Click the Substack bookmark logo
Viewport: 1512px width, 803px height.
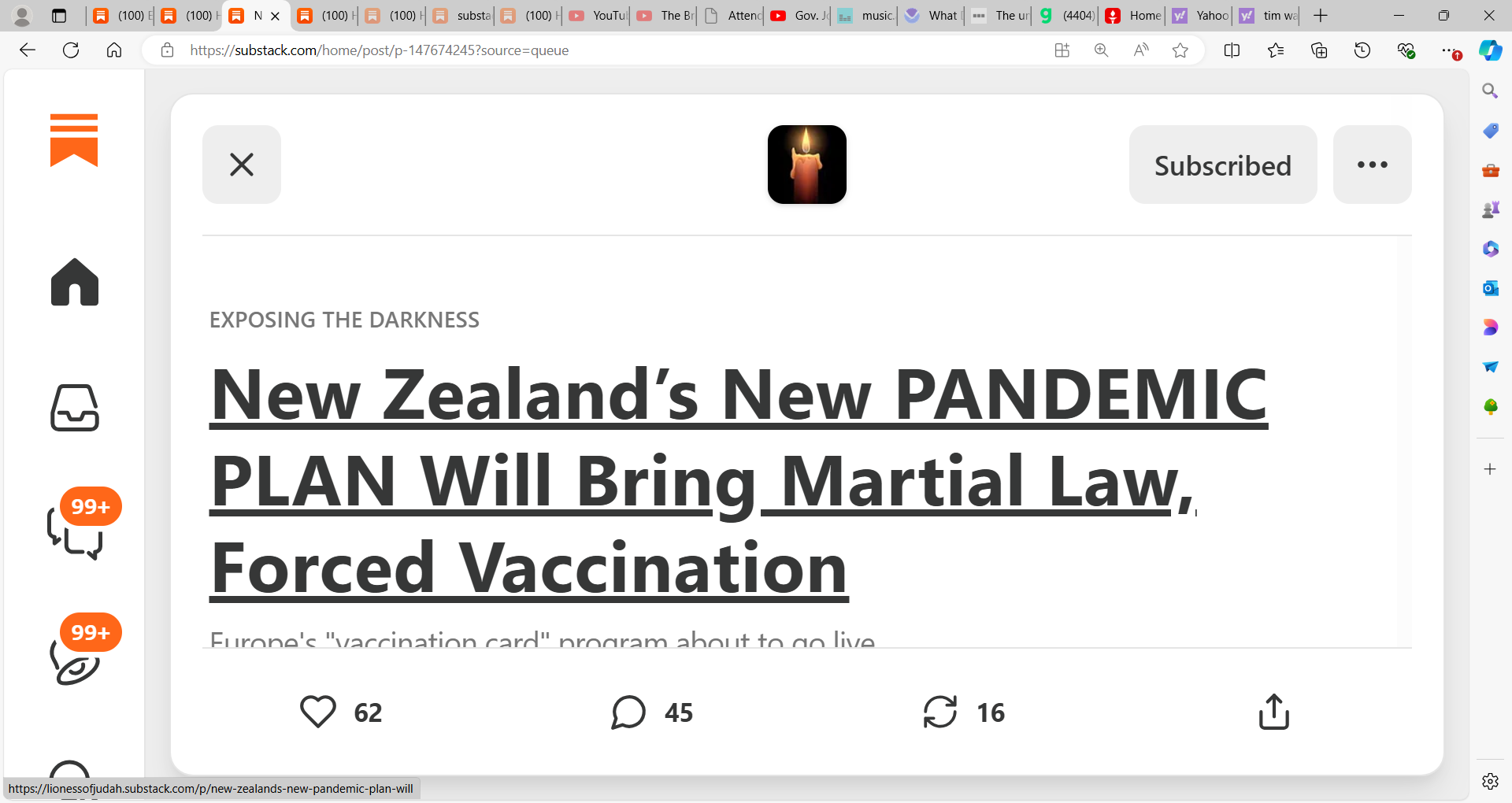tap(74, 140)
